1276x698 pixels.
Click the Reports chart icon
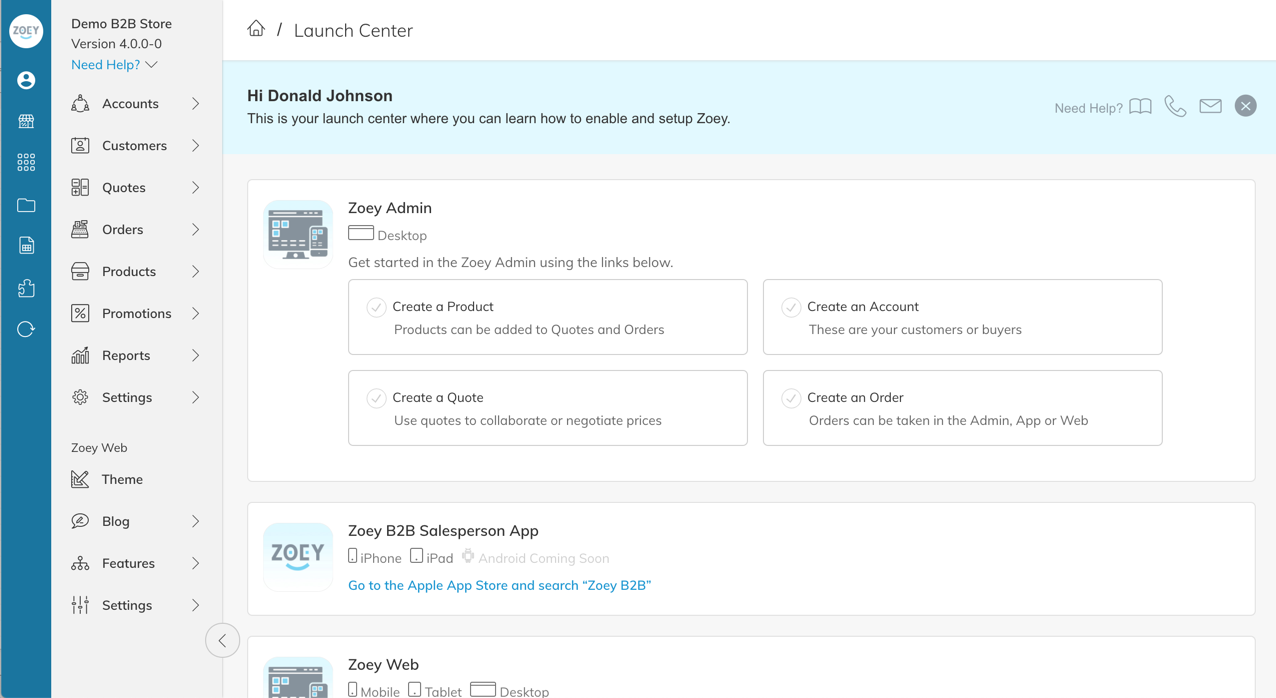[80, 355]
